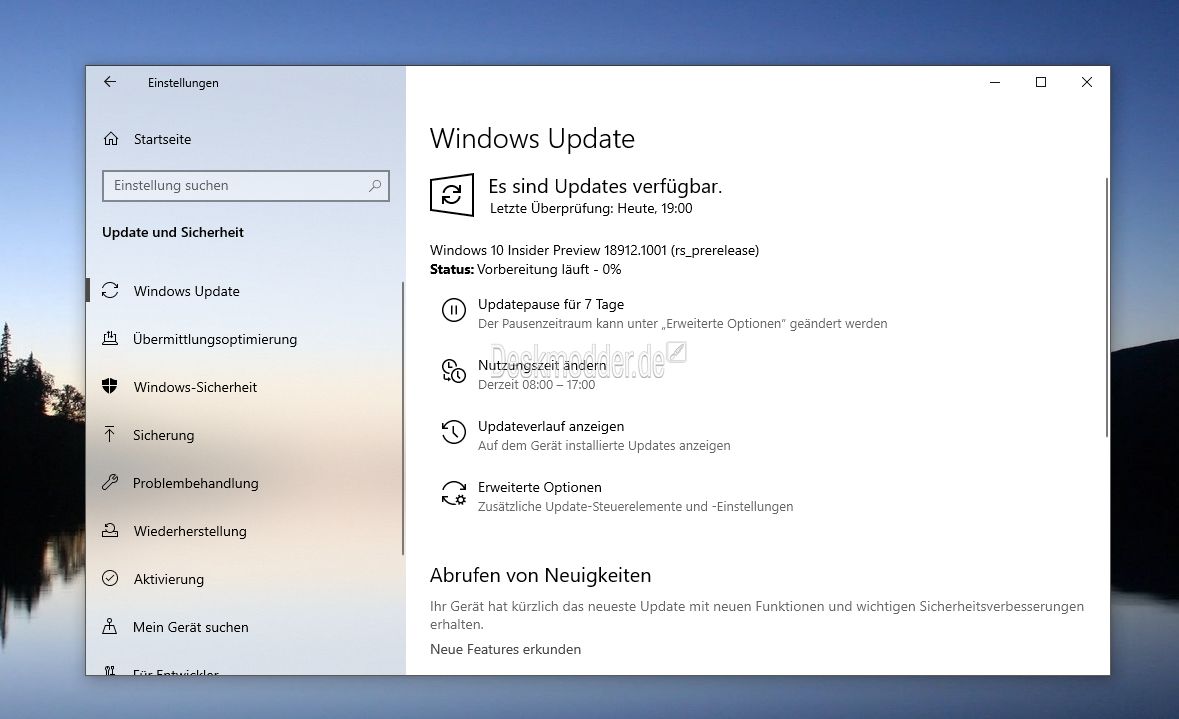Click the 'Status: Vorbereitung läuft - 0%' text

click(x=526, y=269)
